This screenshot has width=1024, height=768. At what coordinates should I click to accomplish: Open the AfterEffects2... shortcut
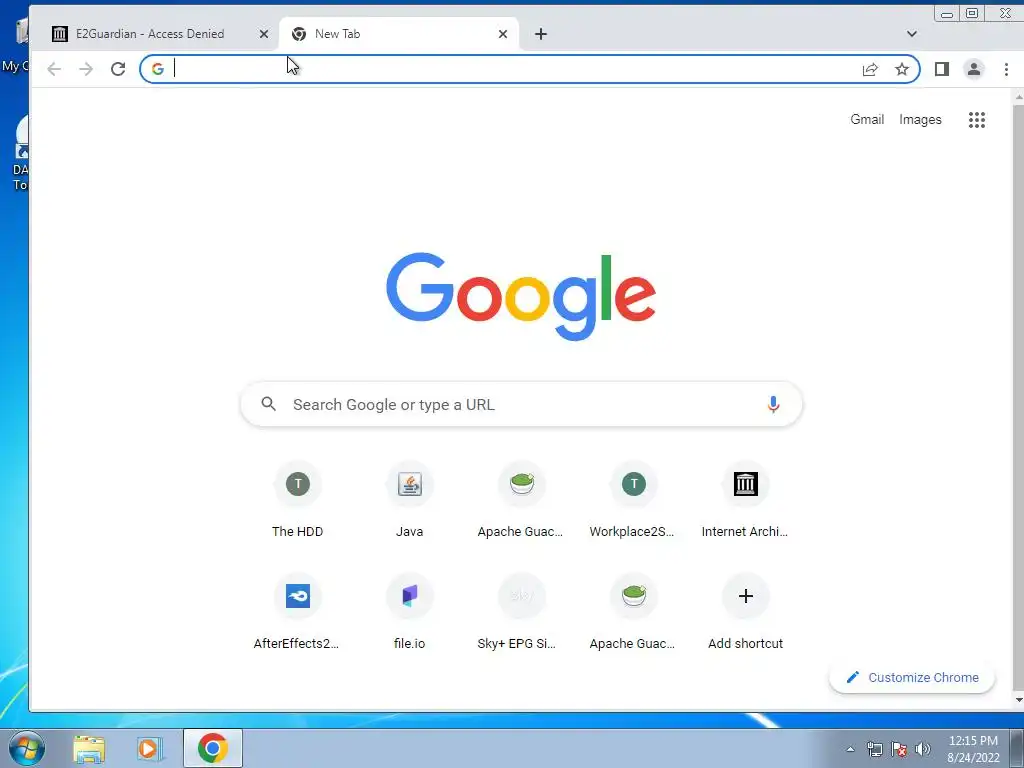pyautogui.click(x=298, y=613)
